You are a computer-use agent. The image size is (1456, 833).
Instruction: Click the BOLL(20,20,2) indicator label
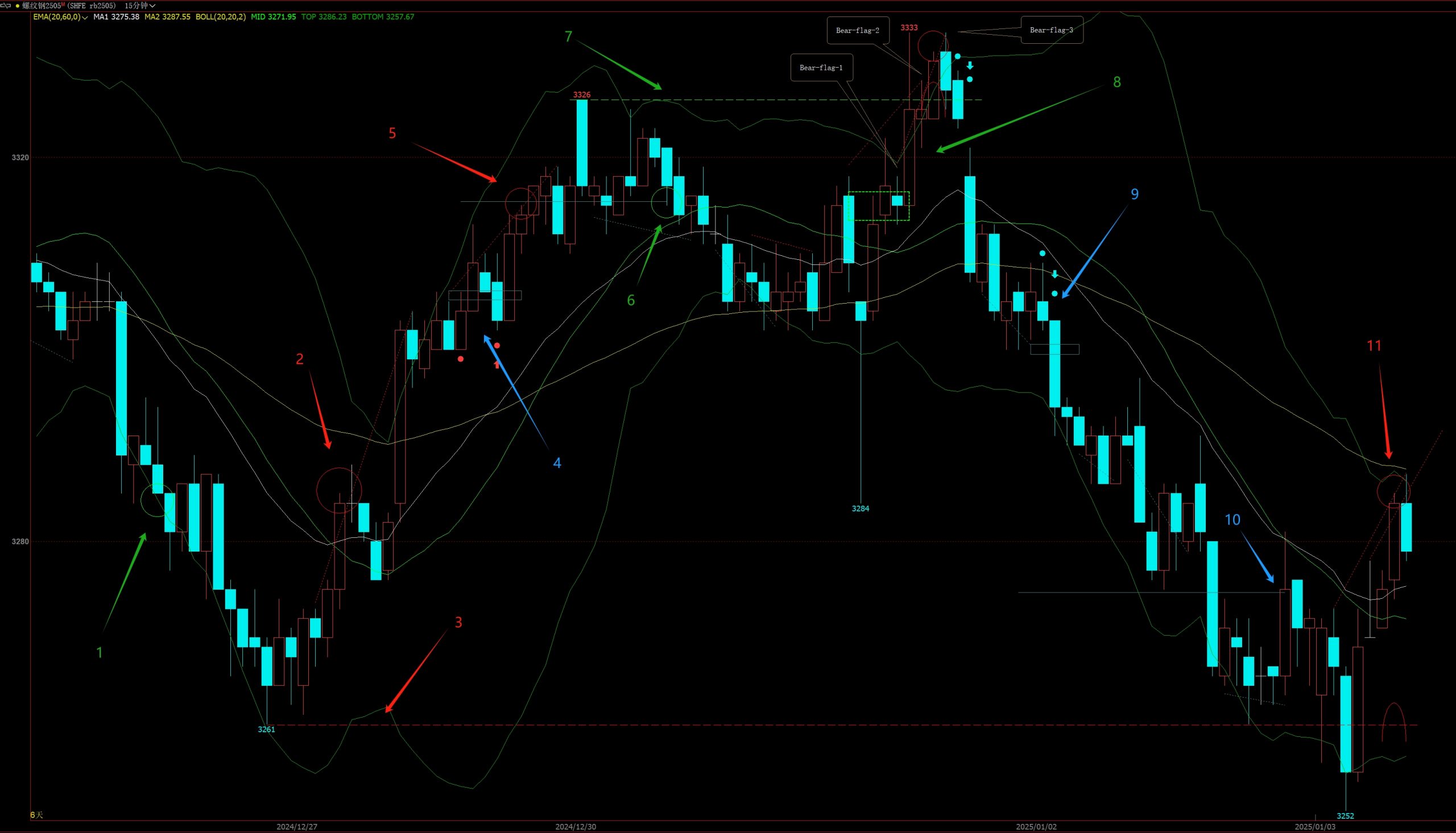coord(220,17)
